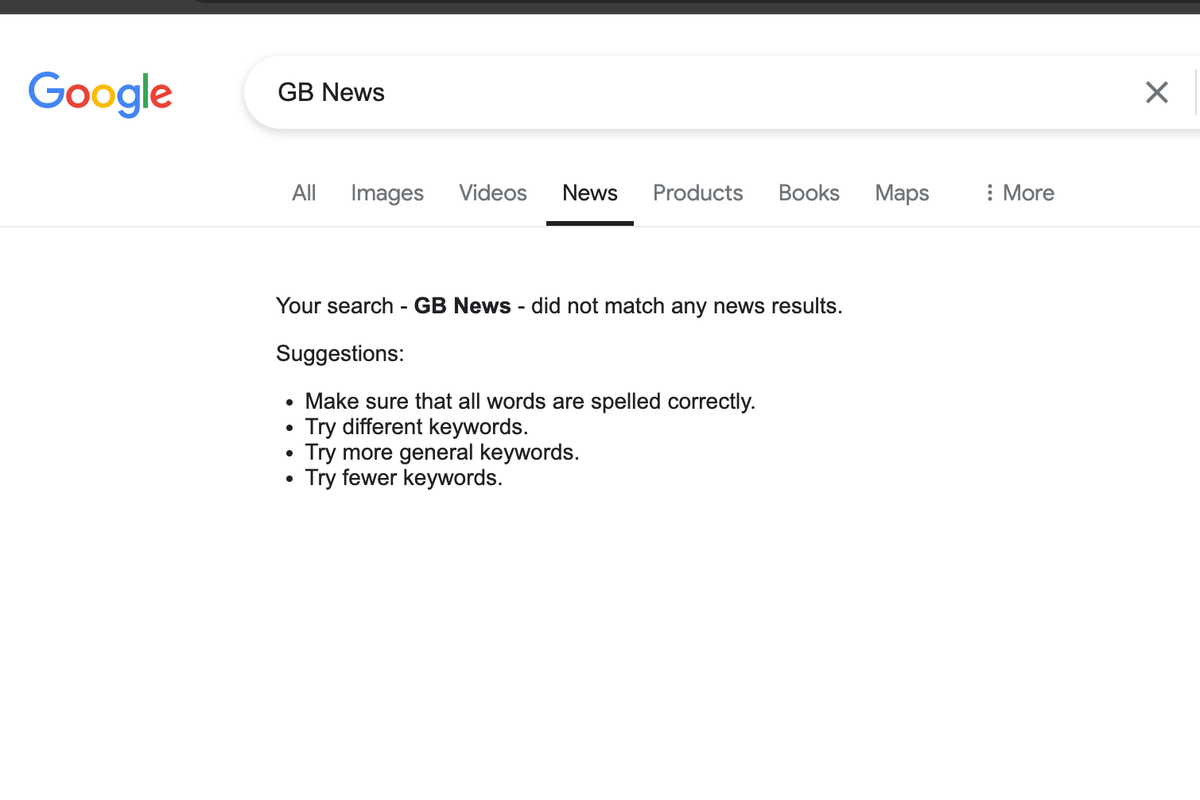Image resolution: width=1200 pixels, height=800 pixels.
Task: Click 'did not match any news results' text
Action: (x=686, y=306)
